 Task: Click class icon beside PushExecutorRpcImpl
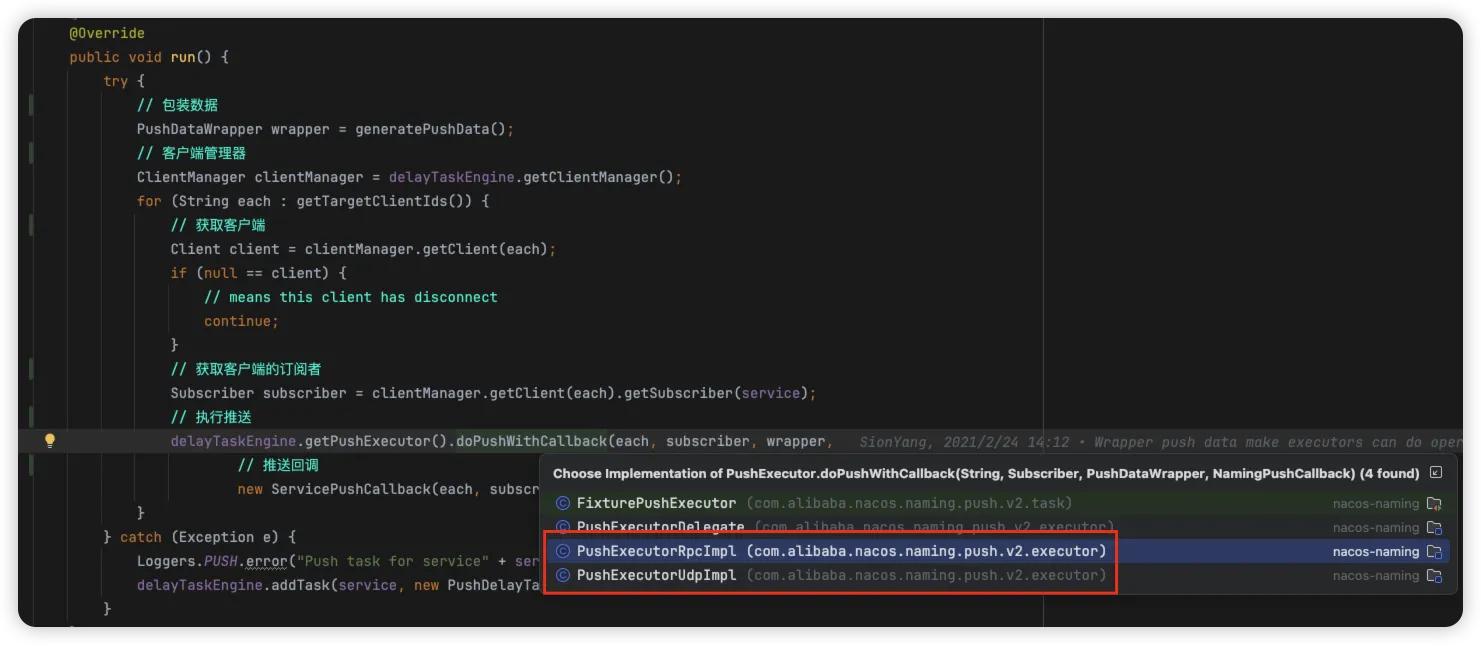[x=563, y=551]
